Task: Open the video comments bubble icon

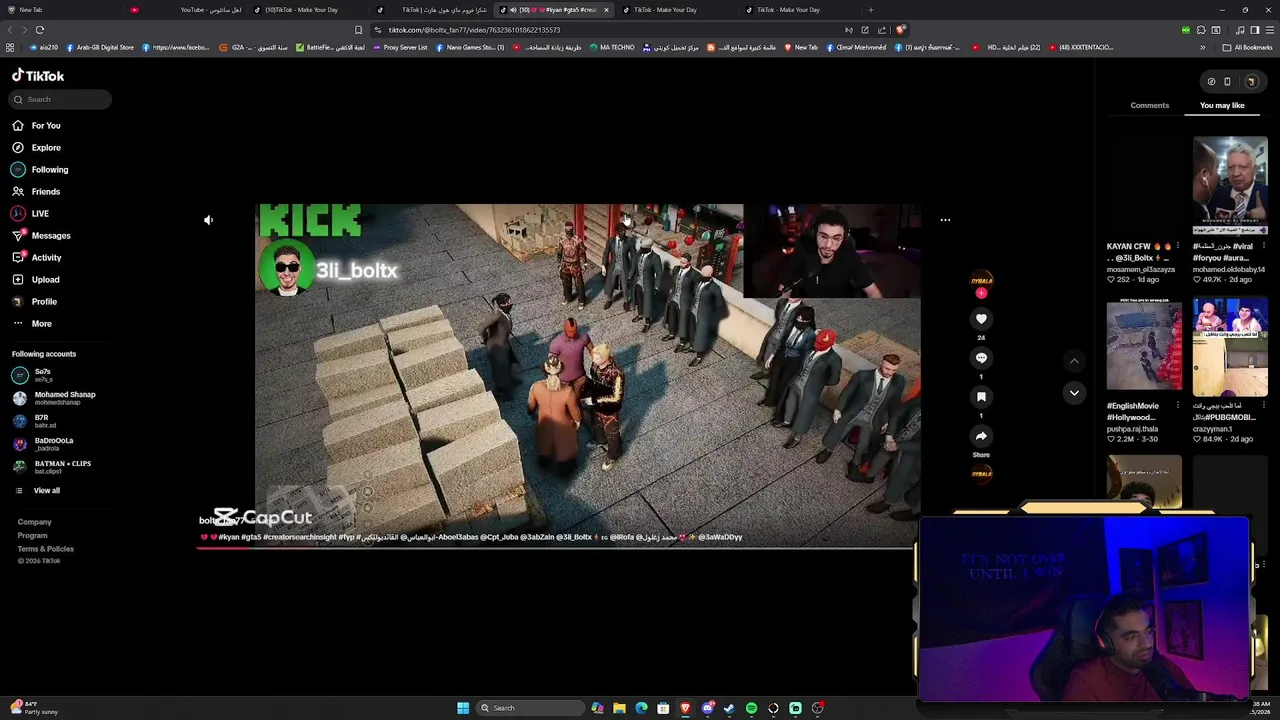Action: click(981, 358)
